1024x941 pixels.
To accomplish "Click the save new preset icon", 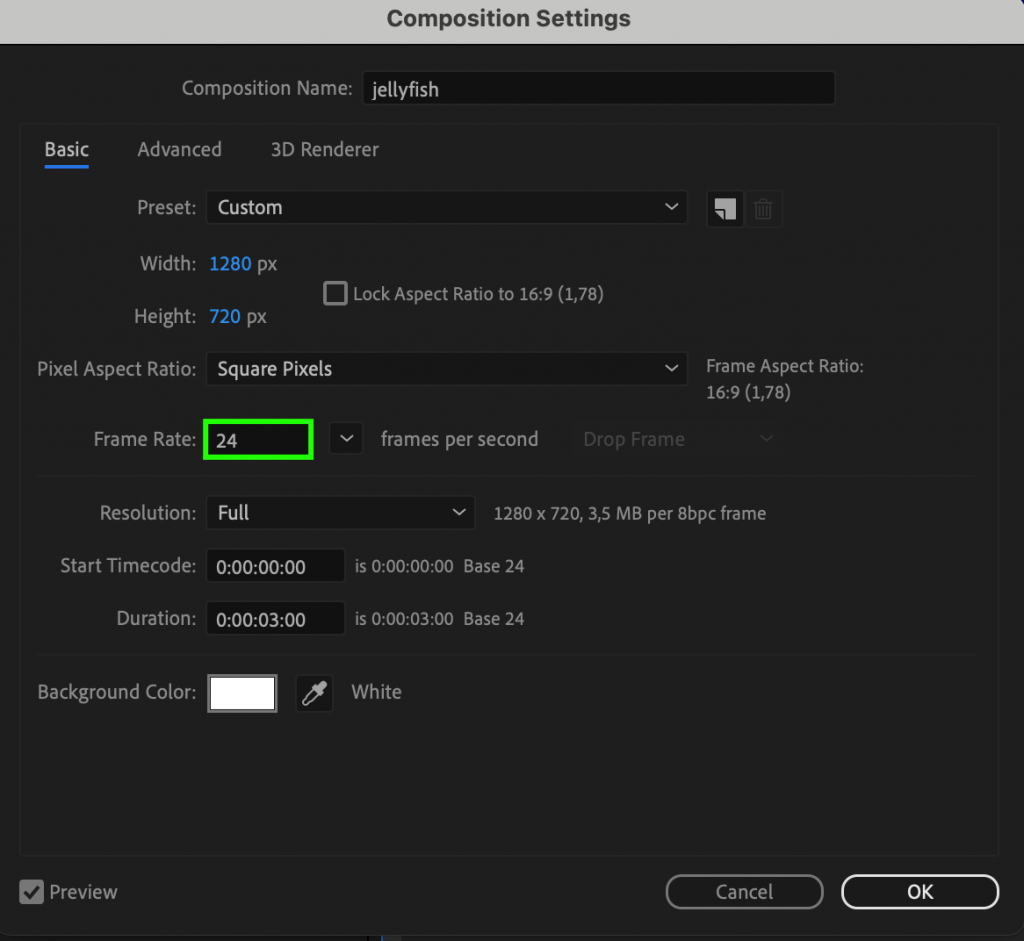I will [x=724, y=208].
